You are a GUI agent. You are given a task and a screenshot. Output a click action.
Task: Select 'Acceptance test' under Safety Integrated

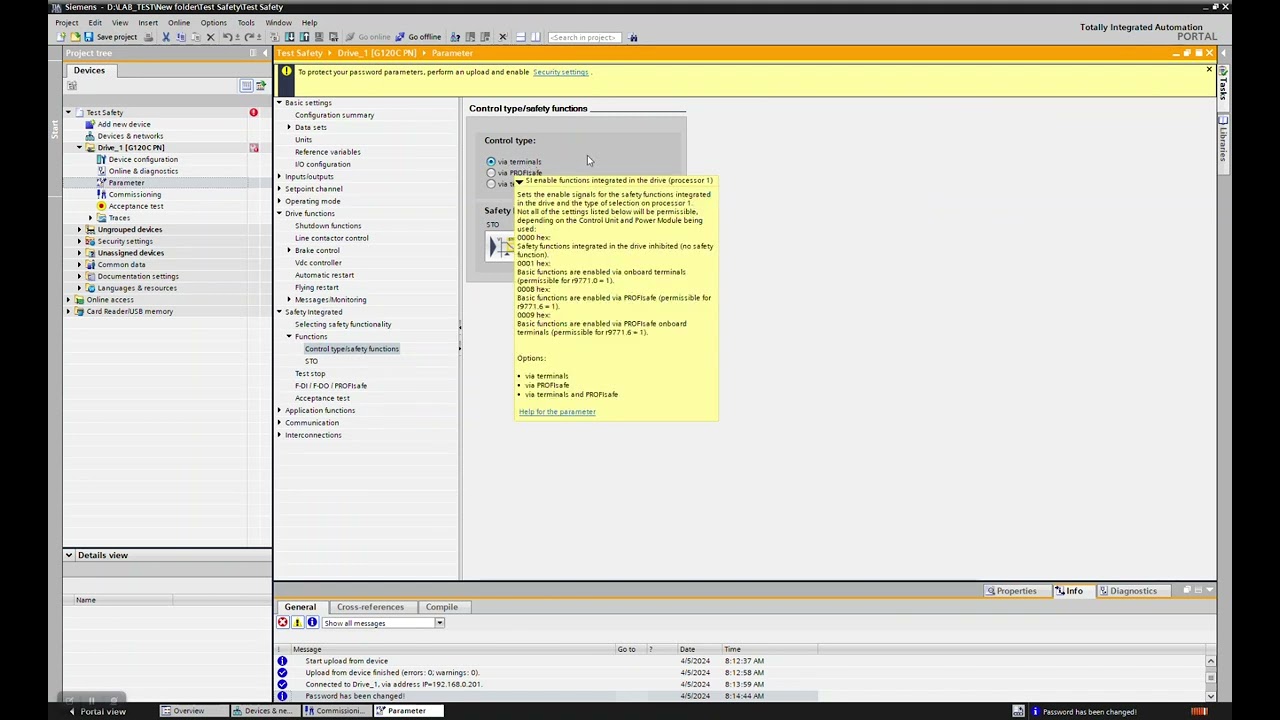pos(322,398)
